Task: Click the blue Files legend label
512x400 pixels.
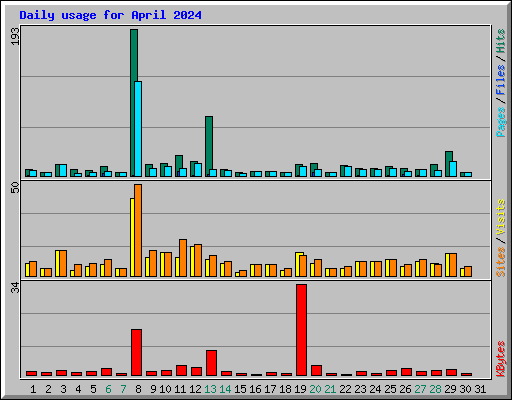Action: tap(501, 80)
